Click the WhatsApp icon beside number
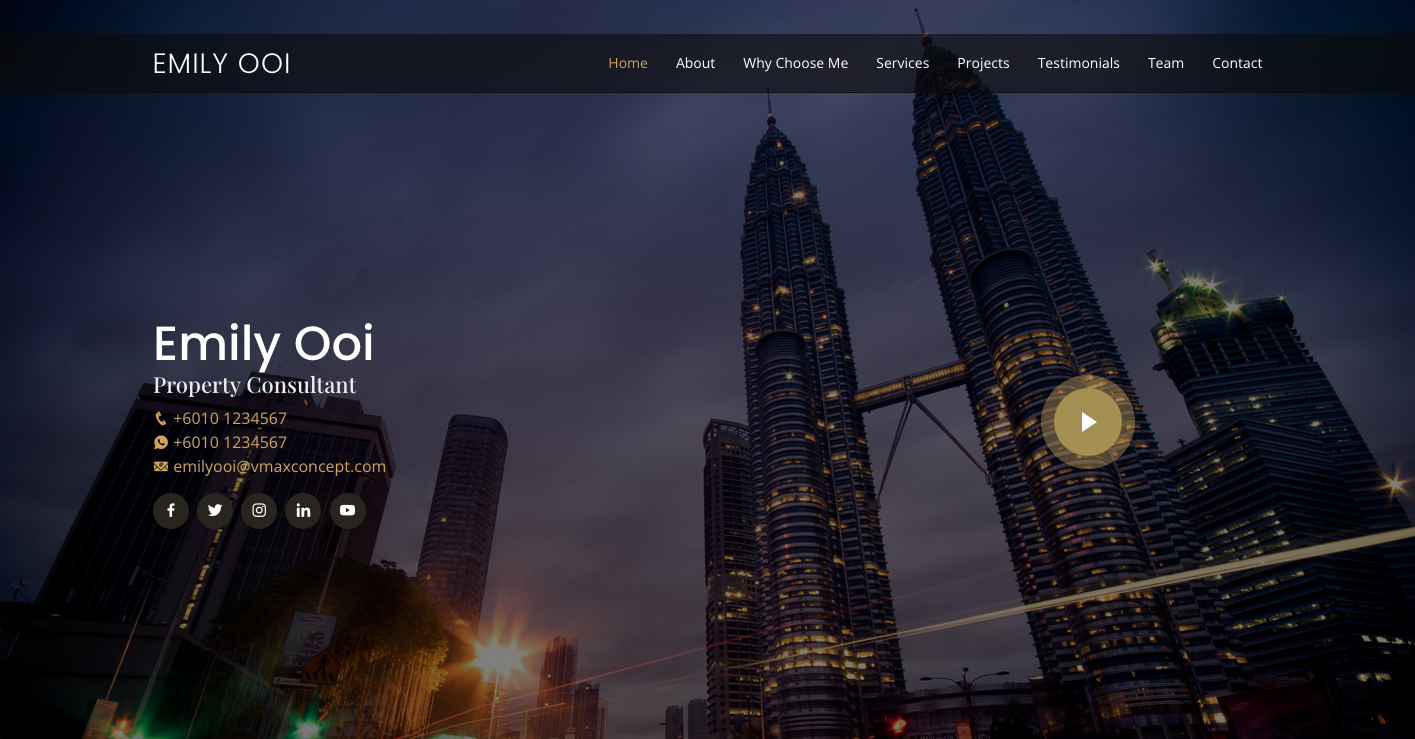Viewport: 1415px width, 739px height. 161,442
